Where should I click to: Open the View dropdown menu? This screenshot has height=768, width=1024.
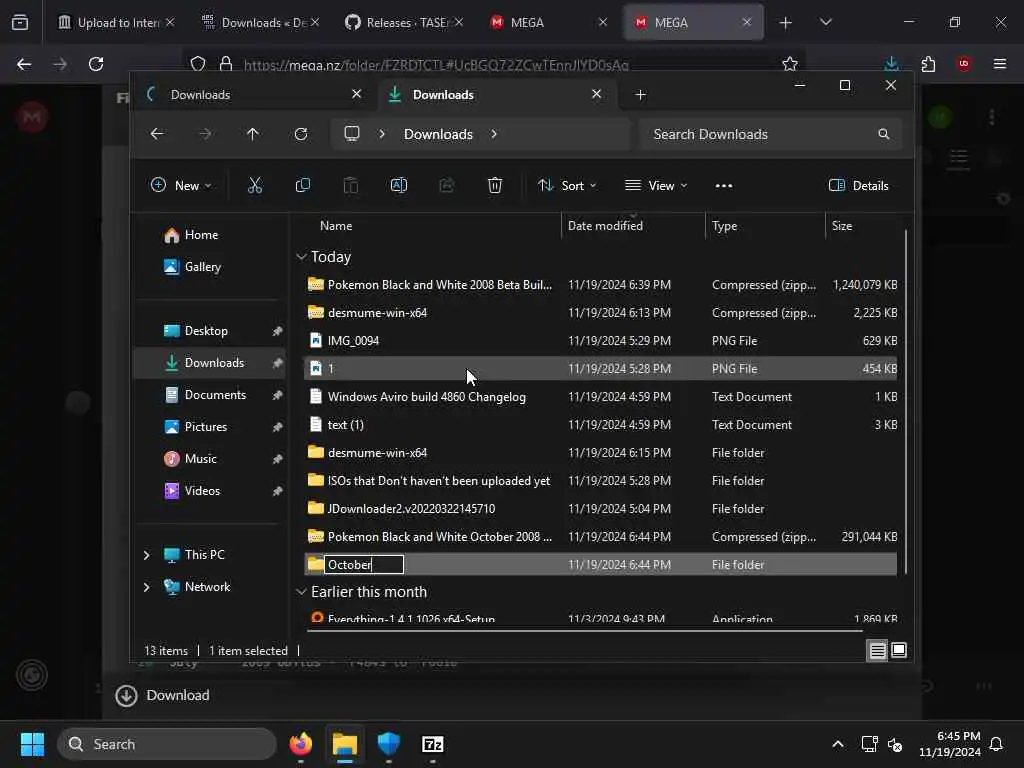[656, 185]
